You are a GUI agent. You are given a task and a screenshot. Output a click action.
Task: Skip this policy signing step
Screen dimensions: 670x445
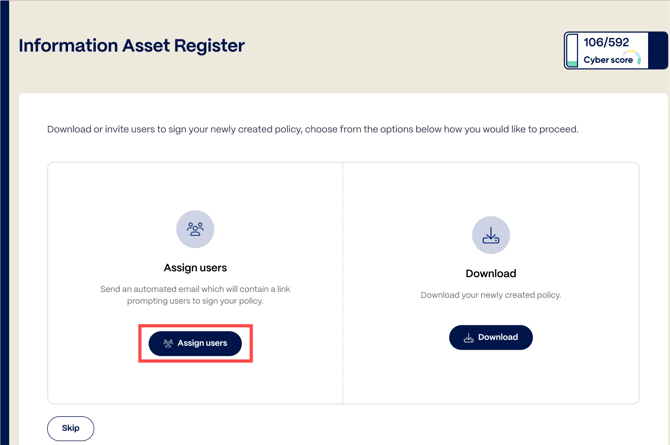point(70,428)
